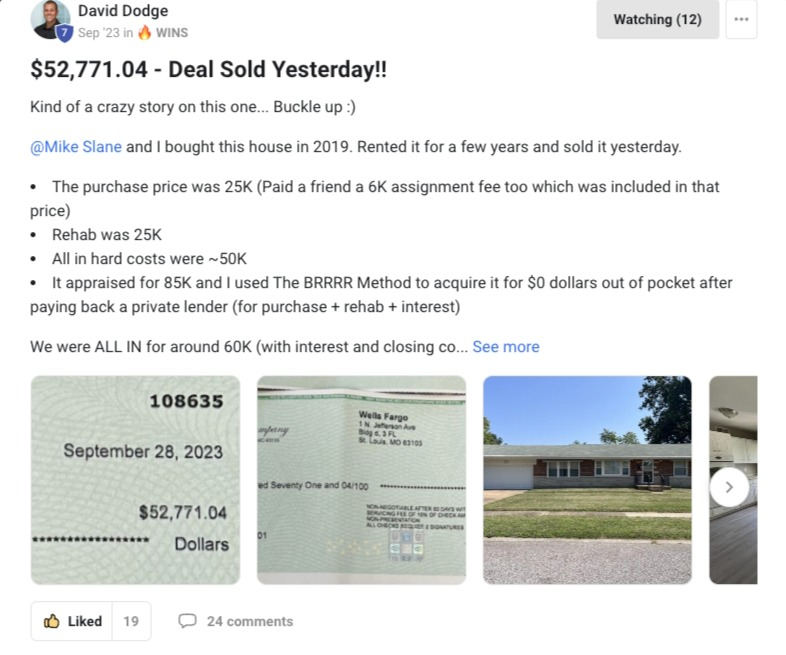Click the speech bubble comments icon

tap(187, 621)
